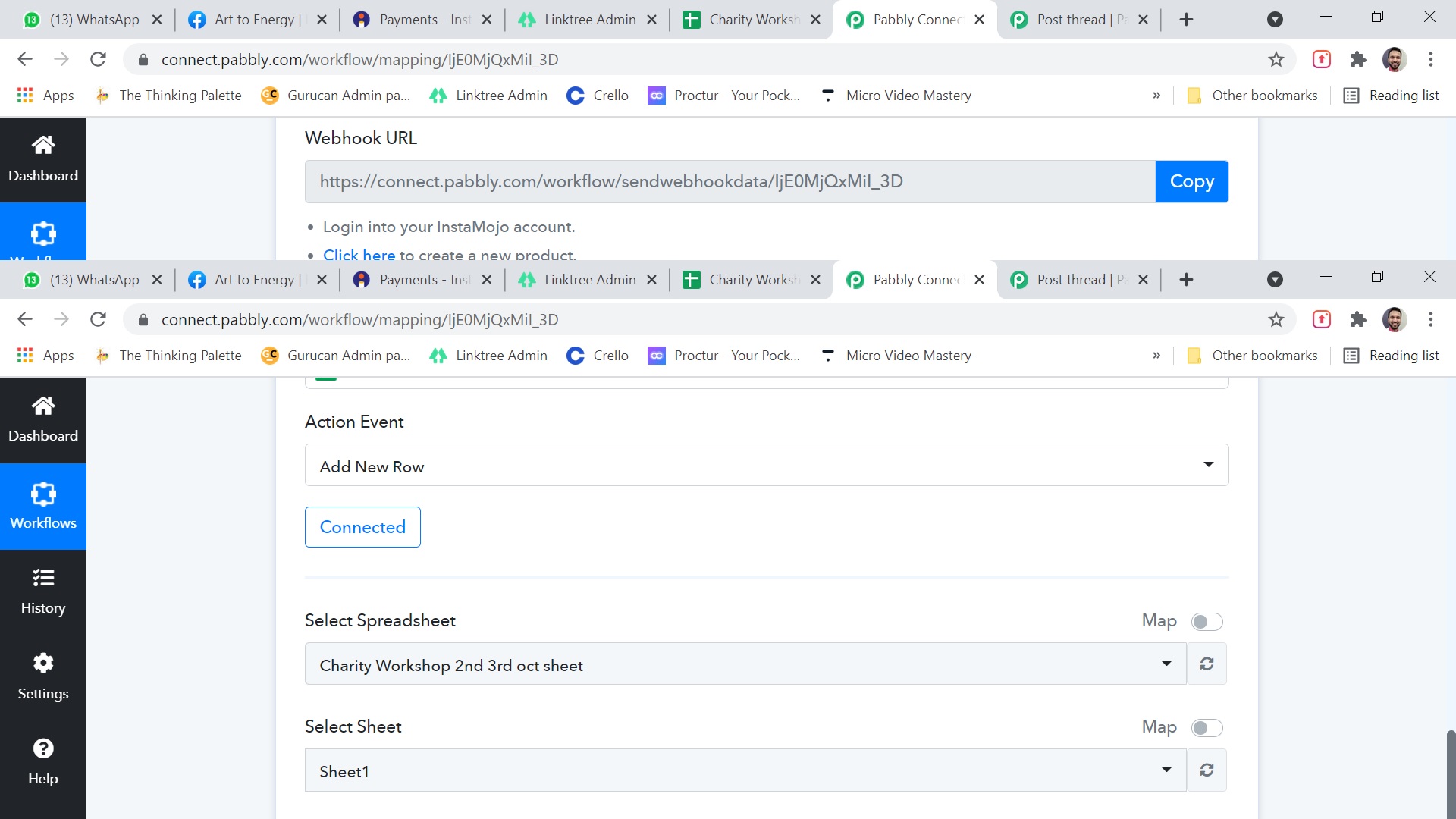Open Extensions puzzle icon in the upper window
1456x819 pixels.
(x=1358, y=59)
